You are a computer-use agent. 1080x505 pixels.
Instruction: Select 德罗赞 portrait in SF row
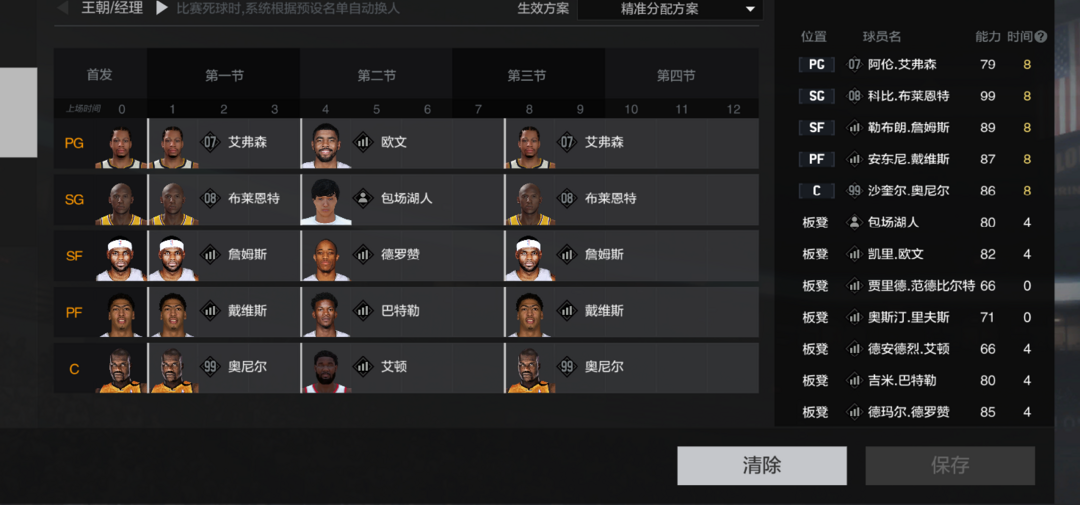click(x=326, y=258)
